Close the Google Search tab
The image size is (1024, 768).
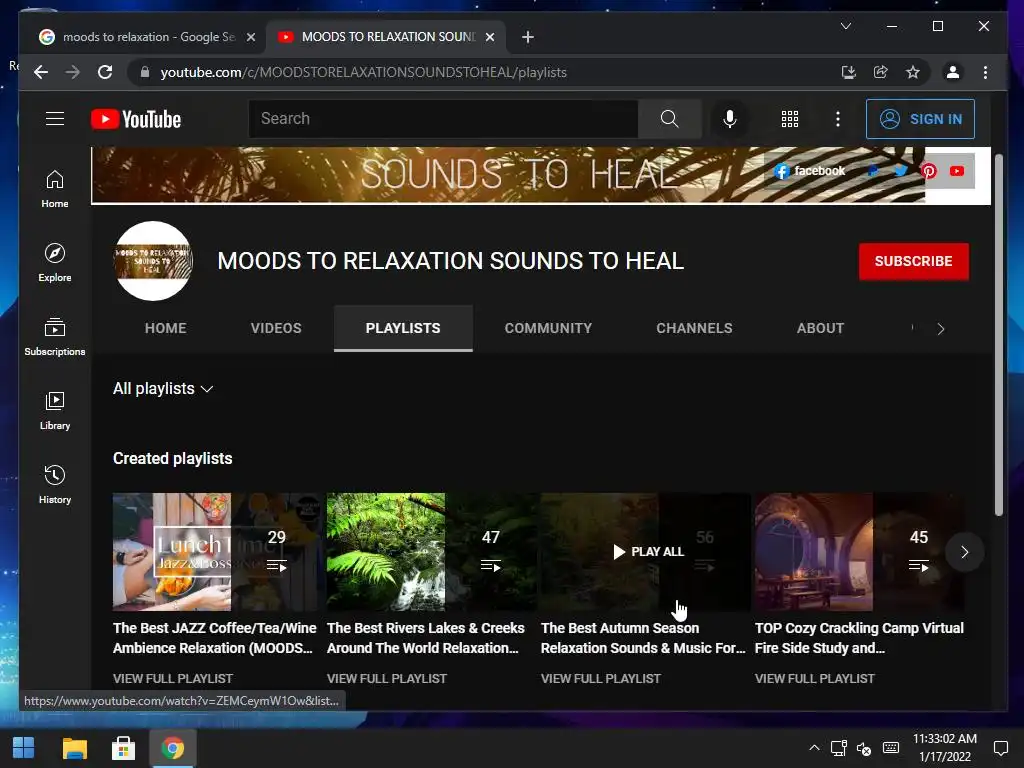251,37
